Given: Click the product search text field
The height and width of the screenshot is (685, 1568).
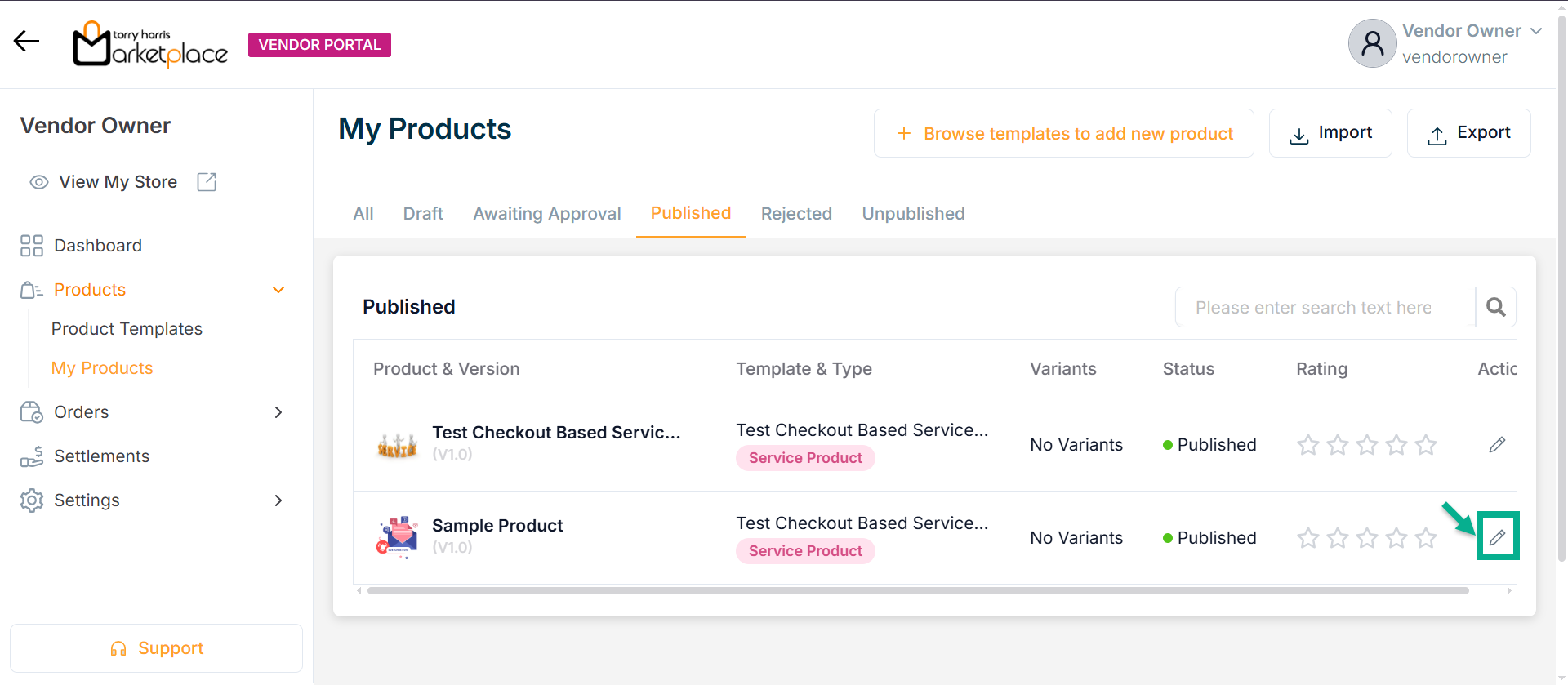Looking at the screenshot, I should click(x=1325, y=307).
